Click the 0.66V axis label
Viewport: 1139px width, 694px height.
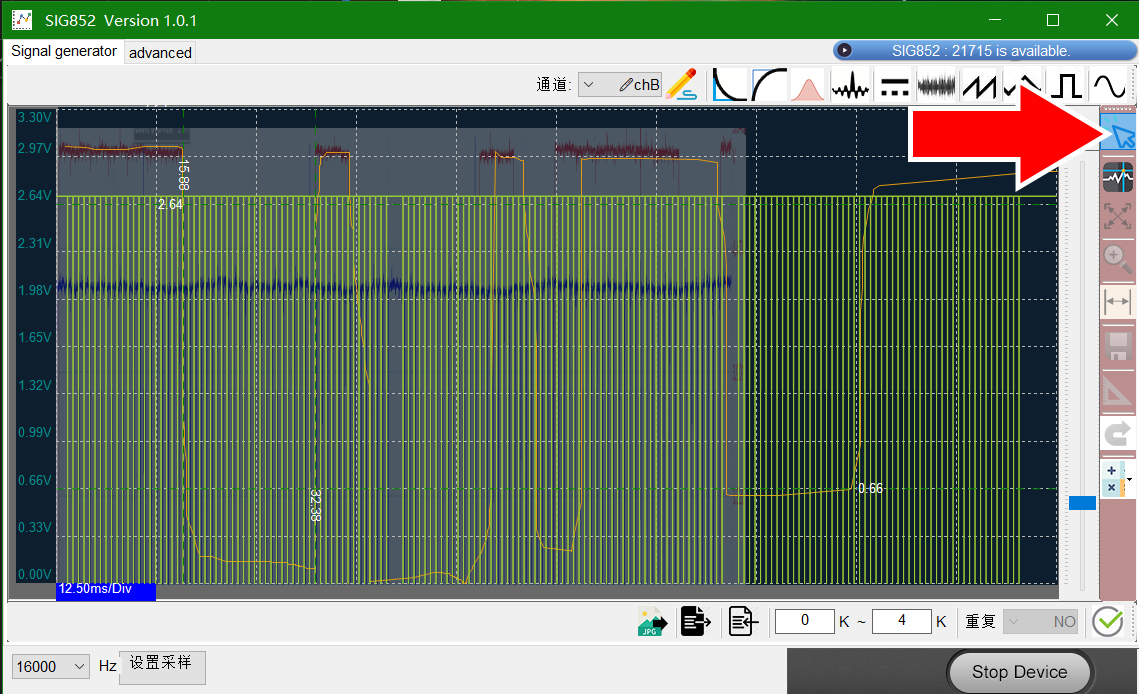tap(34, 480)
